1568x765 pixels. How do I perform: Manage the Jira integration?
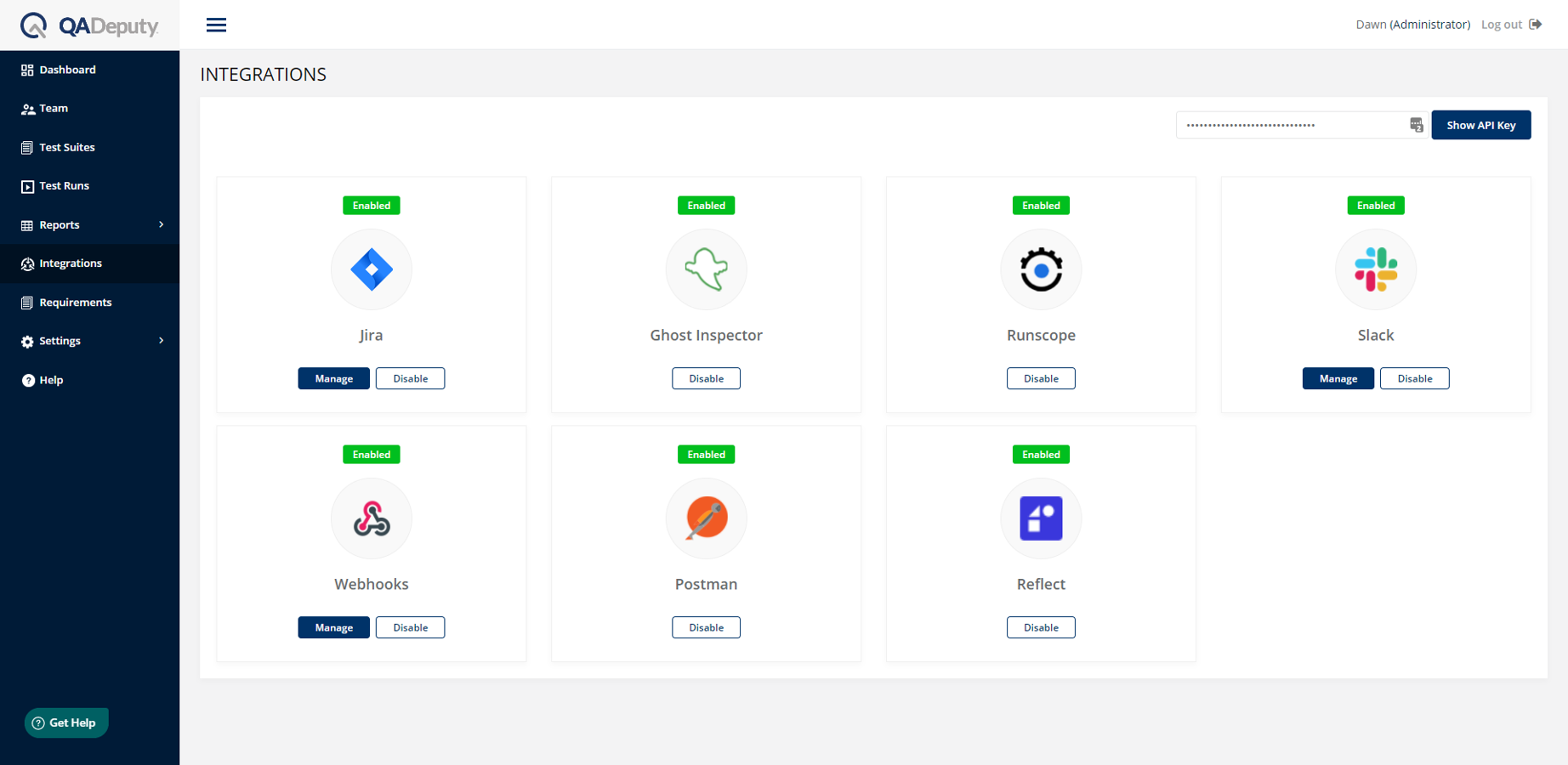coord(333,378)
